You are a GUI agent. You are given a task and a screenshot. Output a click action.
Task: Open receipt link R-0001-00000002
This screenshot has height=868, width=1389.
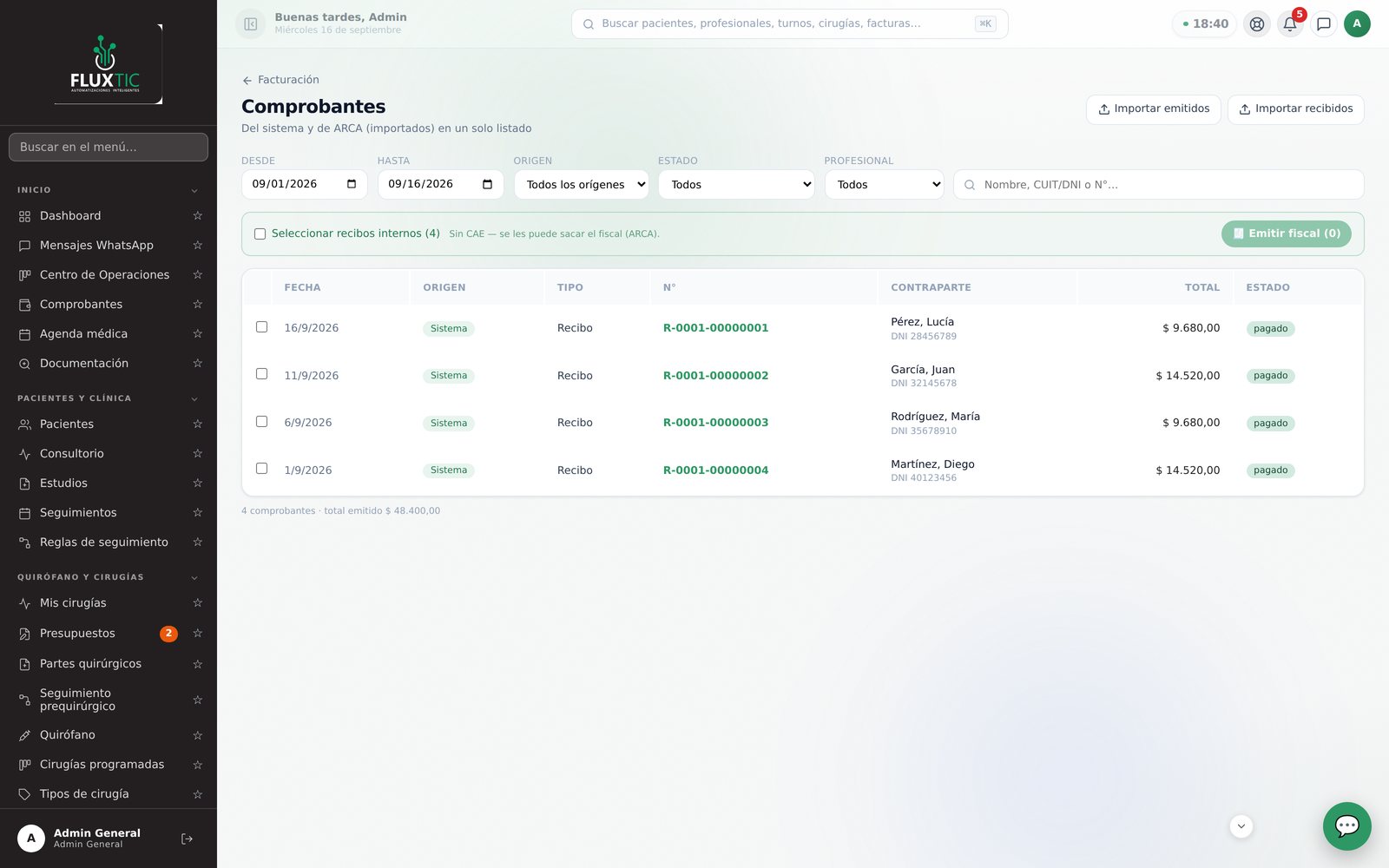715,376
